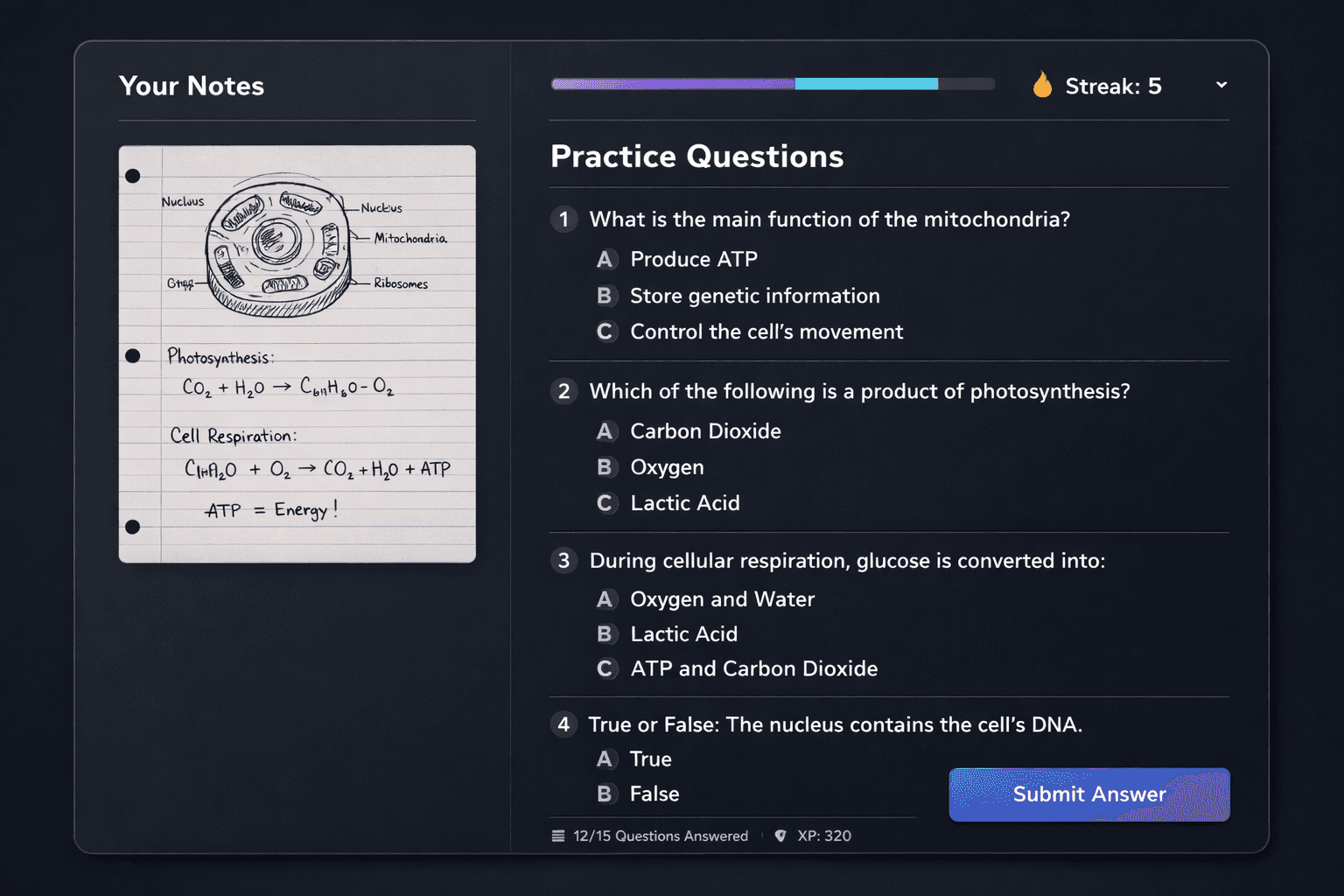Click the handwritten notes image
This screenshot has height=896, width=1344.
(x=297, y=353)
